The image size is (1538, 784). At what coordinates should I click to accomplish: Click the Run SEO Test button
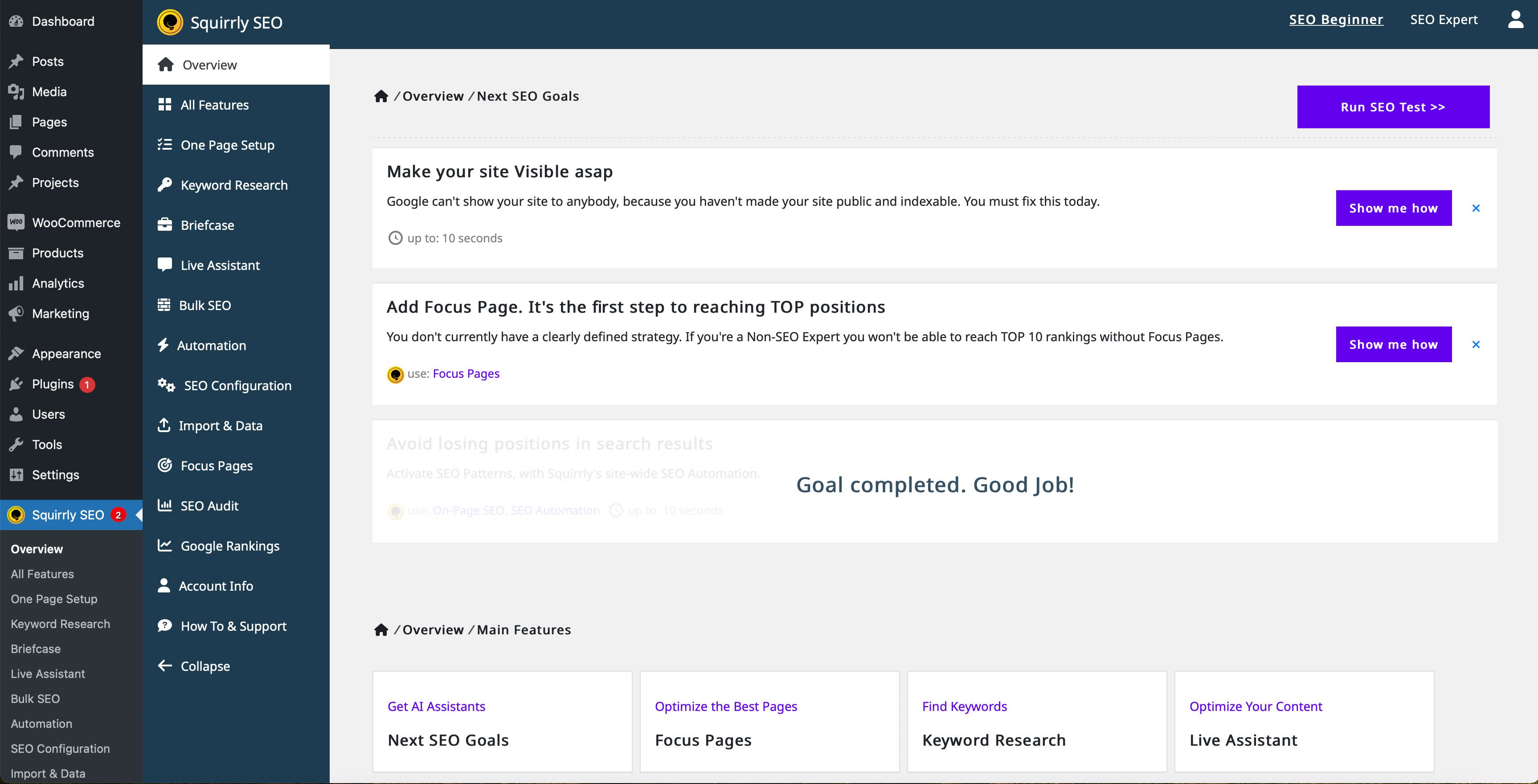1393,106
